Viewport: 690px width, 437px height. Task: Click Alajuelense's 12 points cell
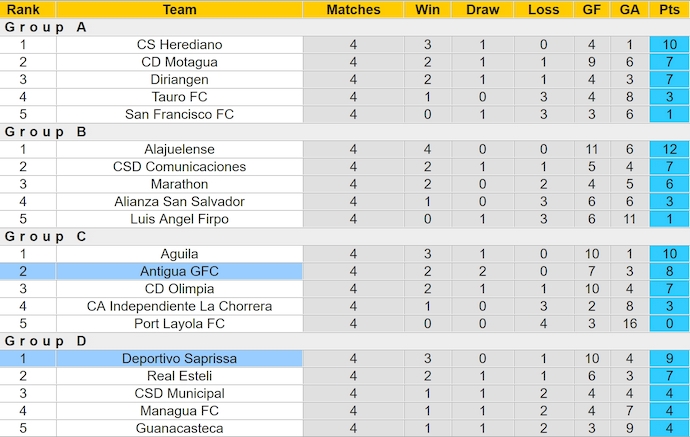pos(669,149)
